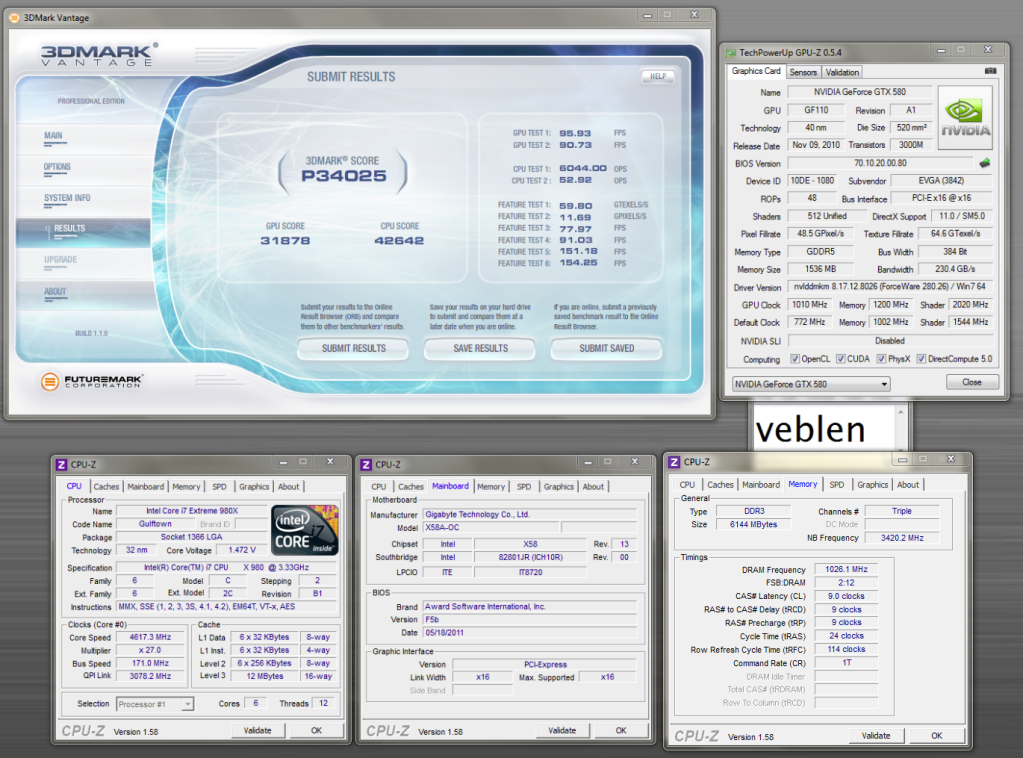
Task: Open ABOUT in the 3DMark sidebar
Action: click(55, 292)
